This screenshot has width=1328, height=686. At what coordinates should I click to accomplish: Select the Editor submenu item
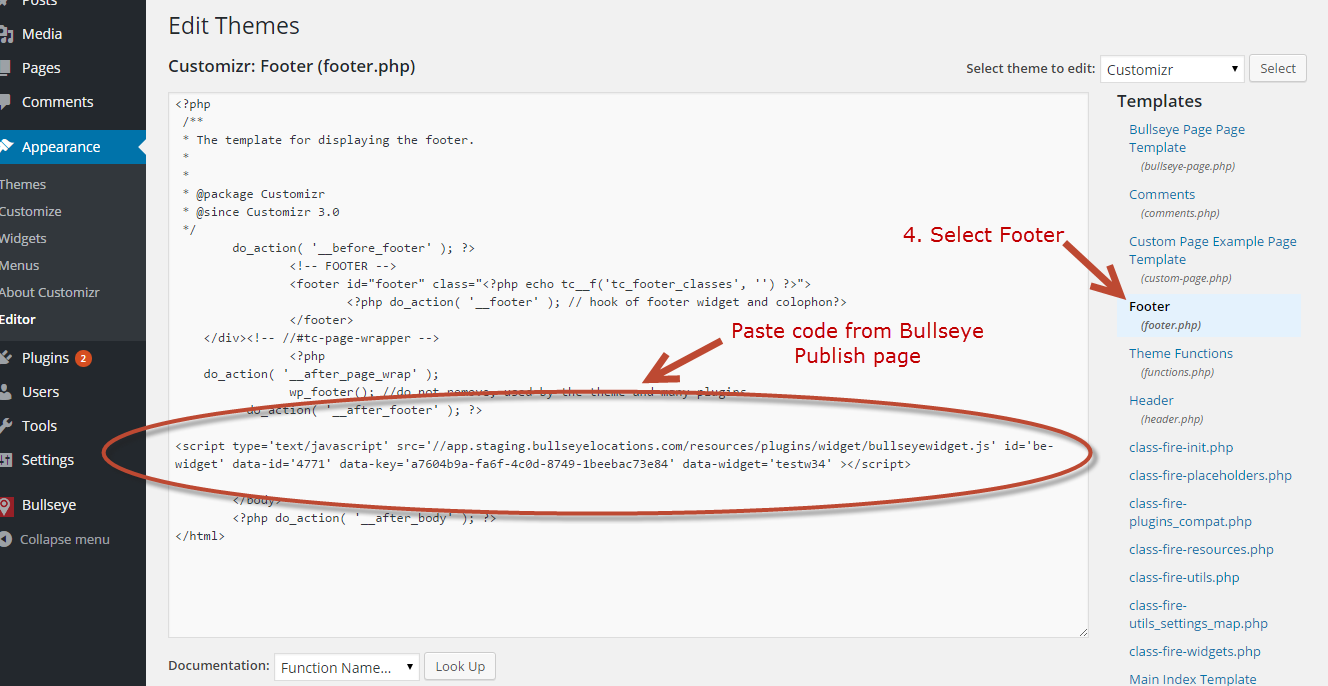[18, 319]
